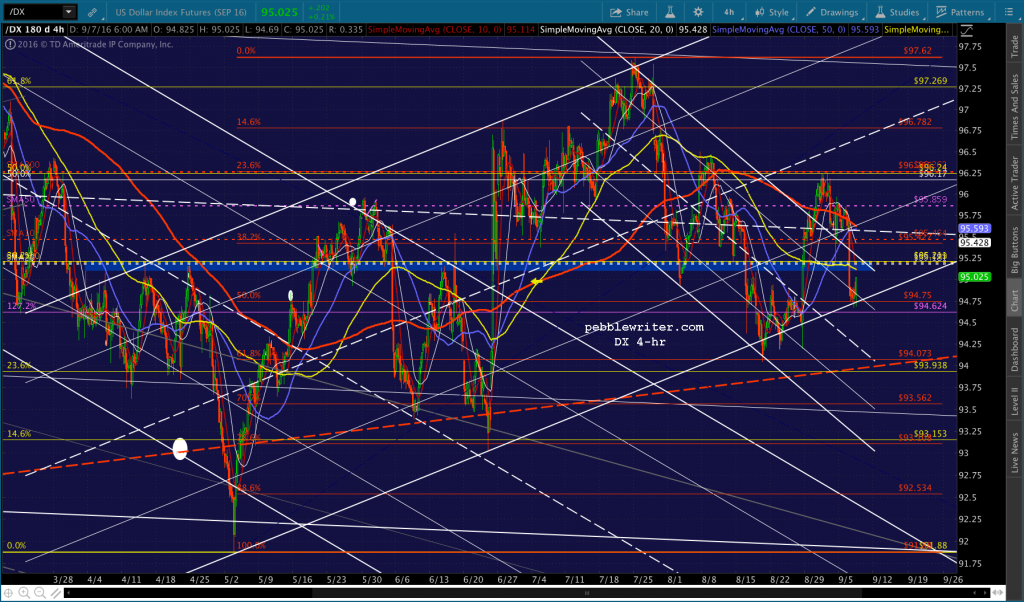Click the price axis scale icon
This screenshot has height=602, width=1024.
click(966, 30)
